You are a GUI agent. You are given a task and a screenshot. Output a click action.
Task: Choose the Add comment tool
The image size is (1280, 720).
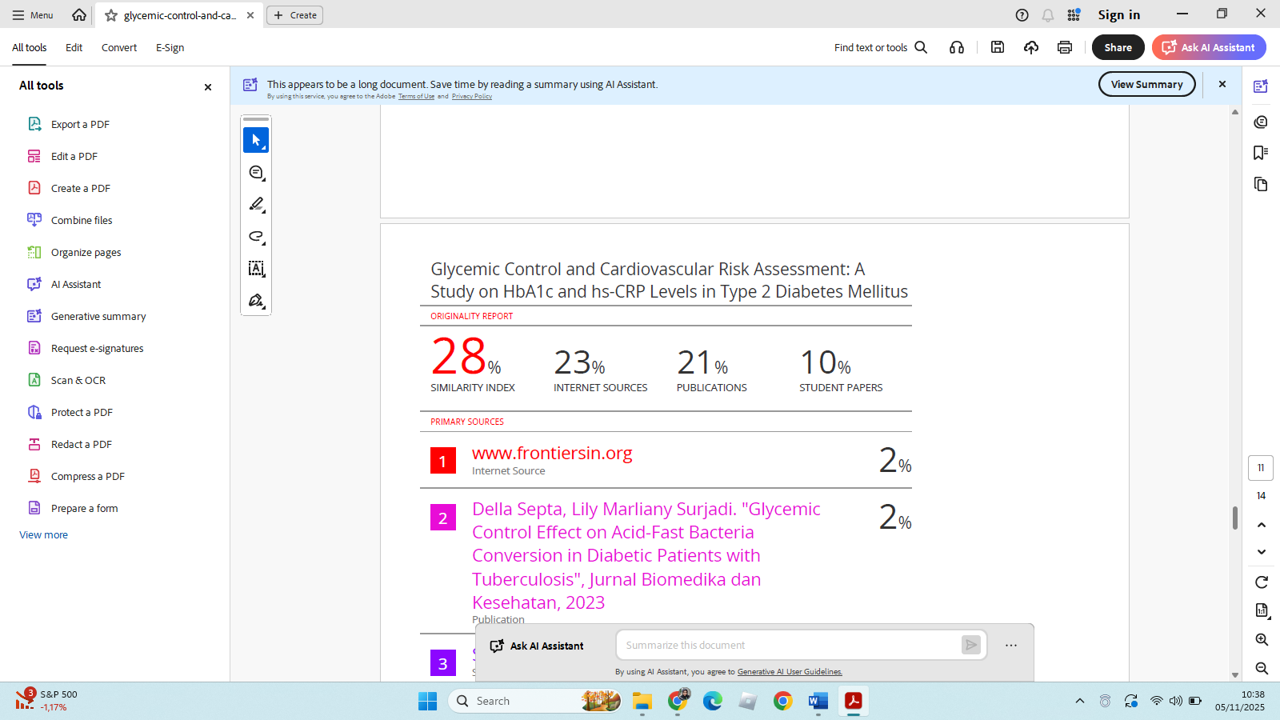click(x=256, y=173)
